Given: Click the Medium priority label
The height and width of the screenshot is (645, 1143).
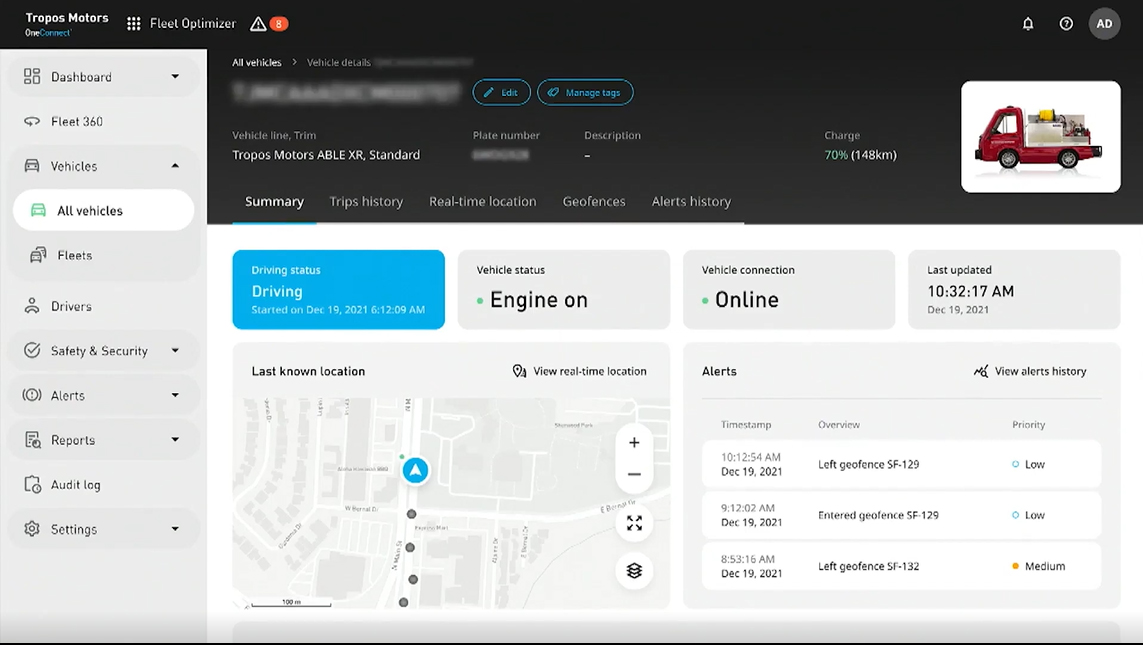Looking at the screenshot, I should pos(1045,566).
